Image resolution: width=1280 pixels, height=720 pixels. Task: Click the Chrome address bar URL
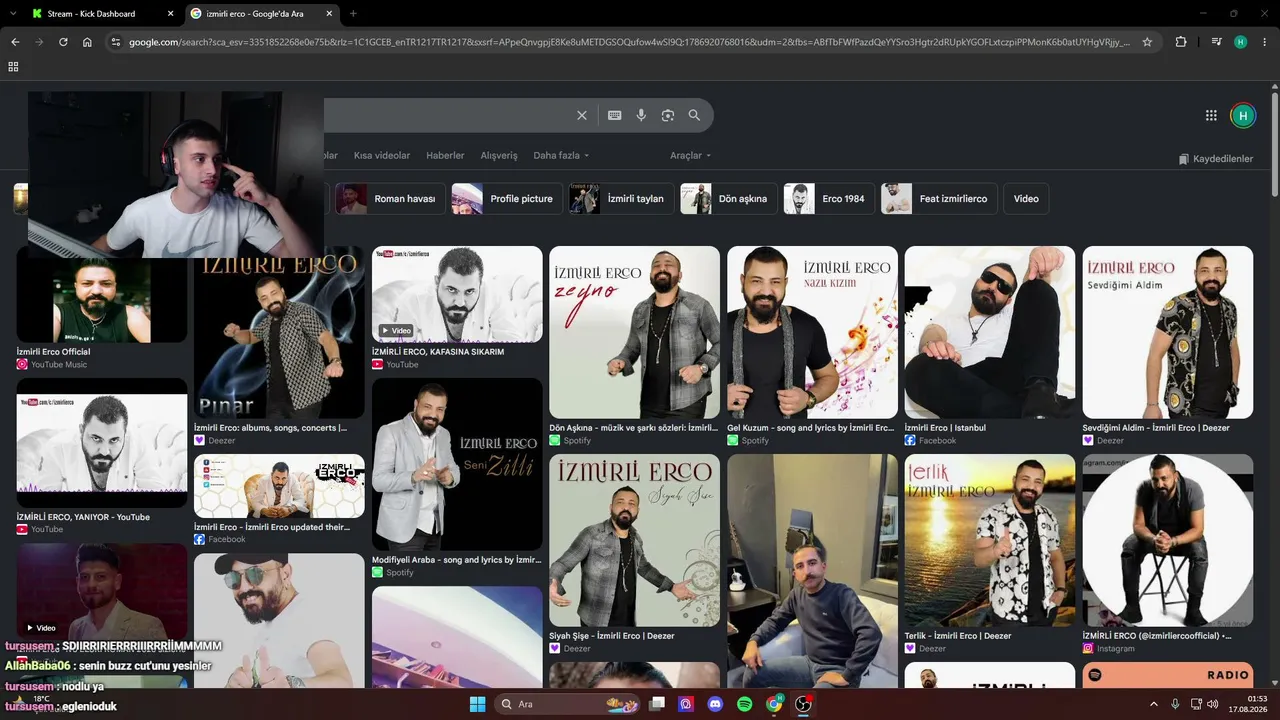coord(630,42)
